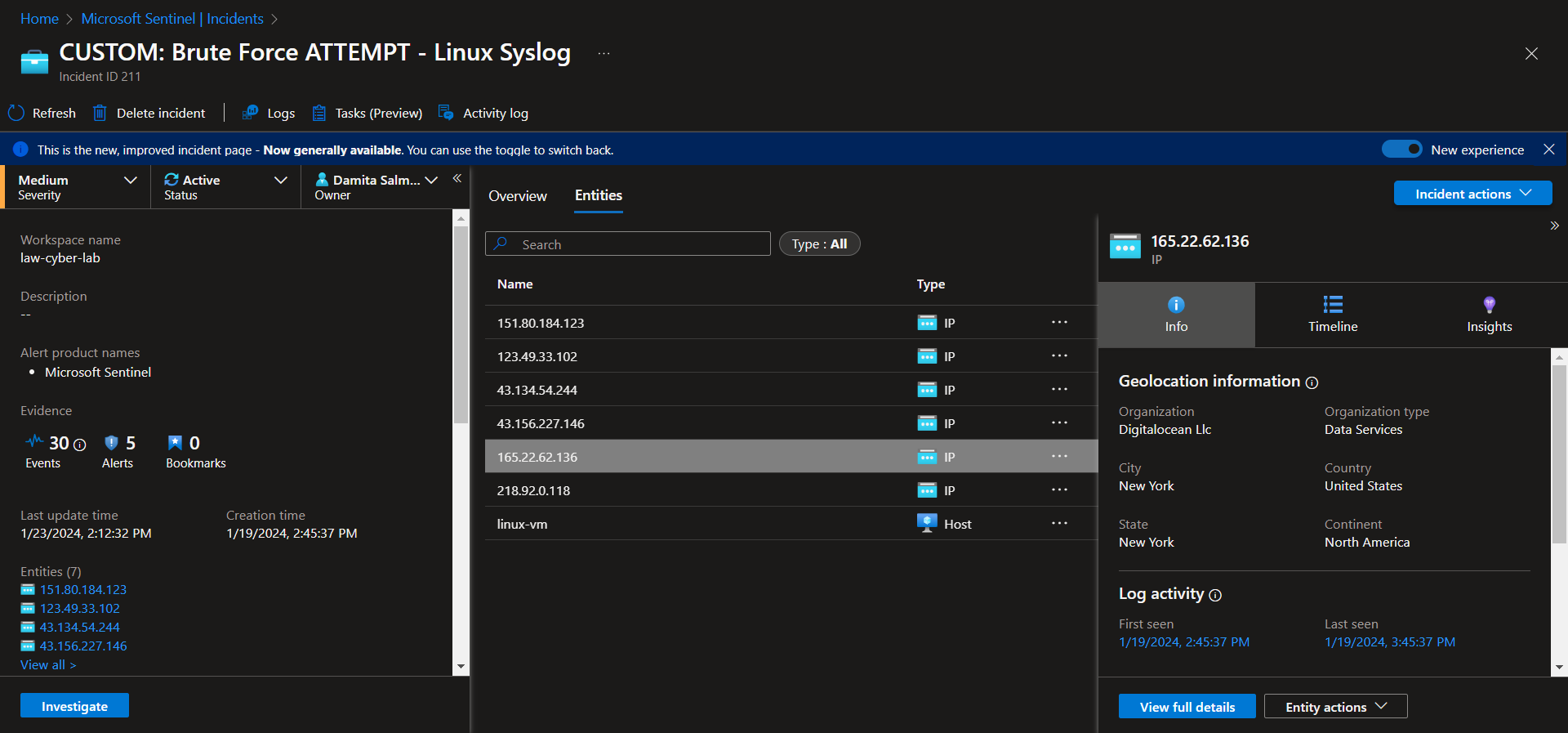Select entity row 43.156.227.146
Viewport: 1568px width, 733px height.
pyautogui.click(x=791, y=423)
